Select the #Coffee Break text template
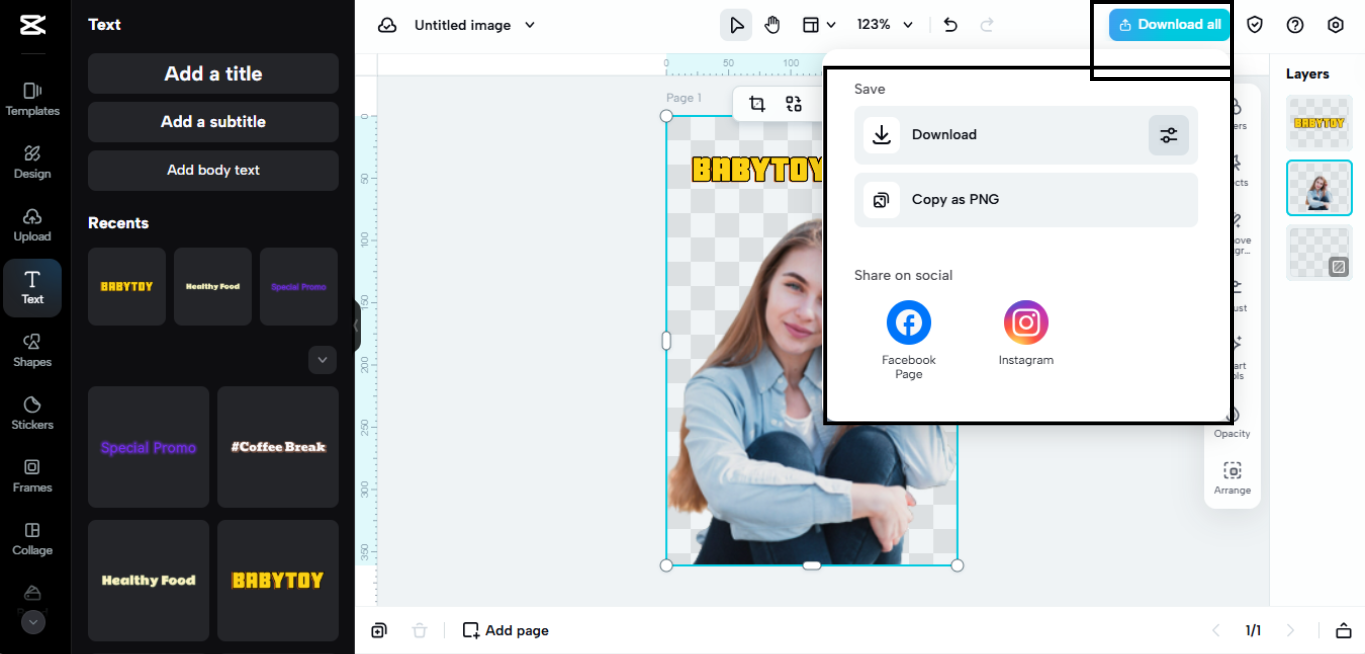This screenshot has height=654, width=1365. (x=278, y=447)
